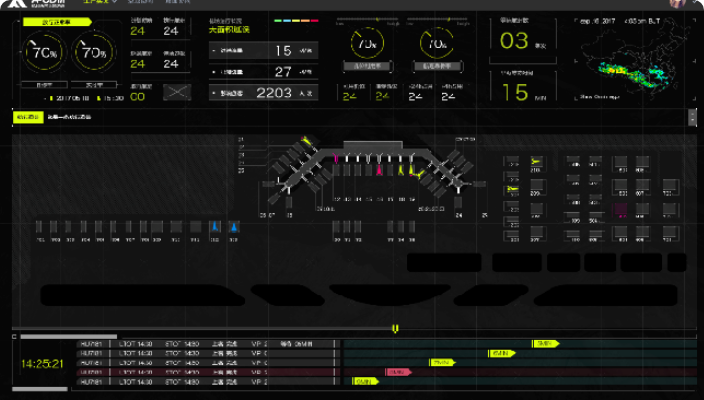Click the left 70% circular gauge
704x400 pixels.
pyautogui.click(x=44, y=53)
